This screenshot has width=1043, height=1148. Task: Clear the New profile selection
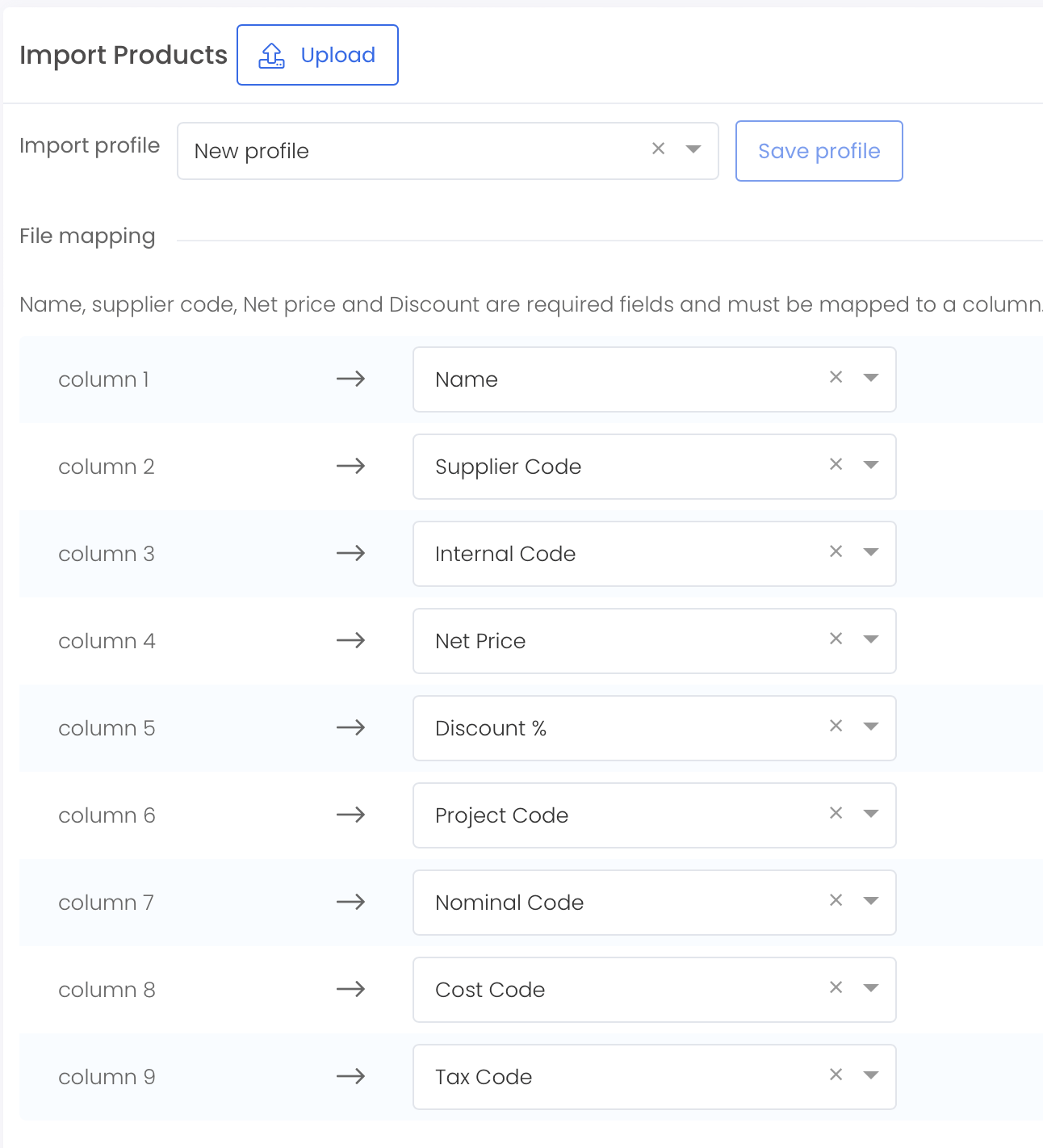coord(659,149)
